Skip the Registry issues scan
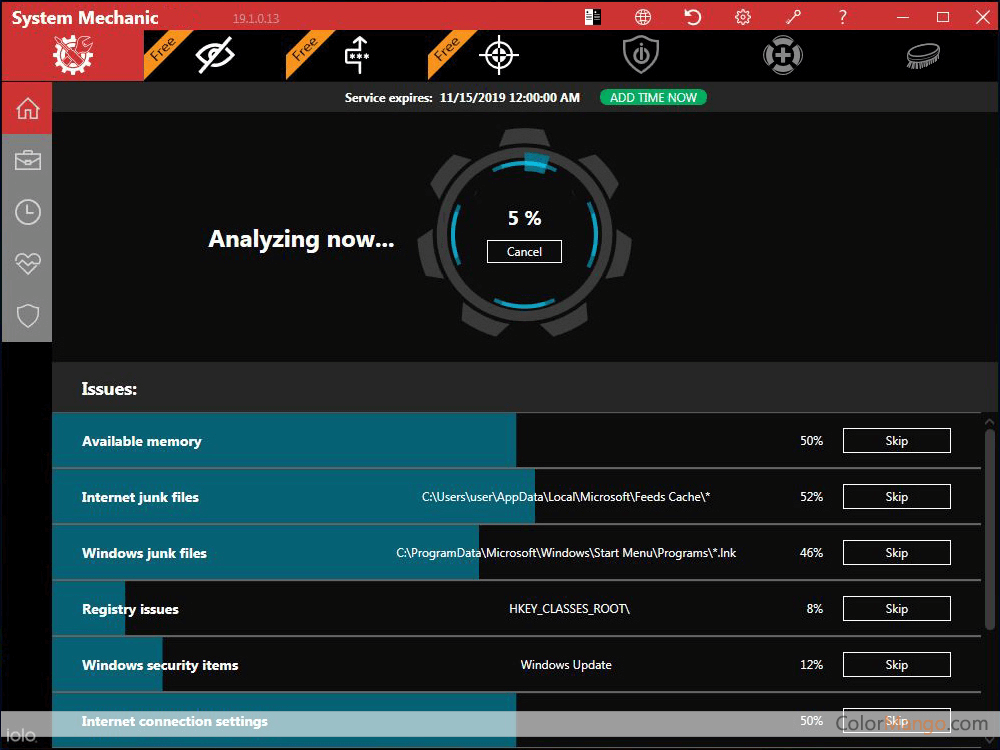Image resolution: width=1000 pixels, height=750 pixels. point(896,609)
